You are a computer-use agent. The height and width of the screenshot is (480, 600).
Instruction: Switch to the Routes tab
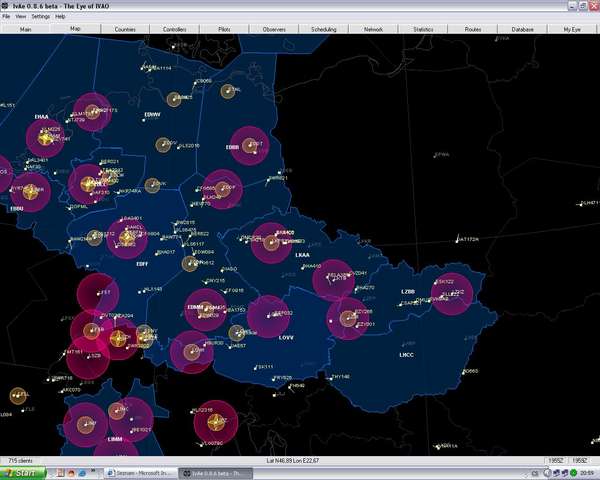coord(473,29)
